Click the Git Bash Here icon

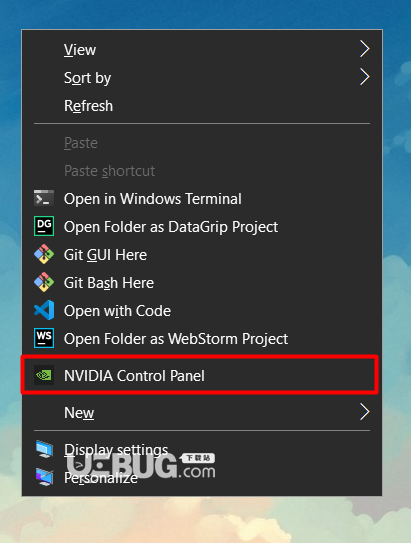pyautogui.click(x=44, y=282)
